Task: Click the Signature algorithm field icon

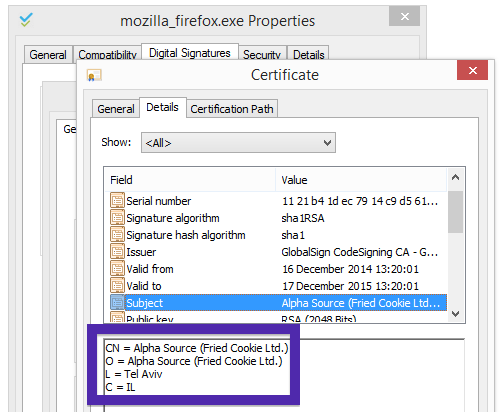Action: [x=117, y=218]
